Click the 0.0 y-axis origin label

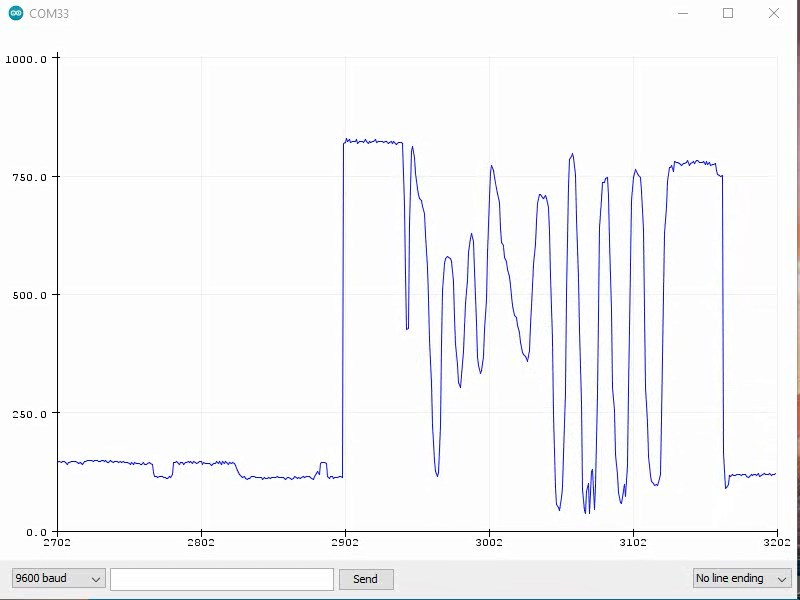[38, 531]
